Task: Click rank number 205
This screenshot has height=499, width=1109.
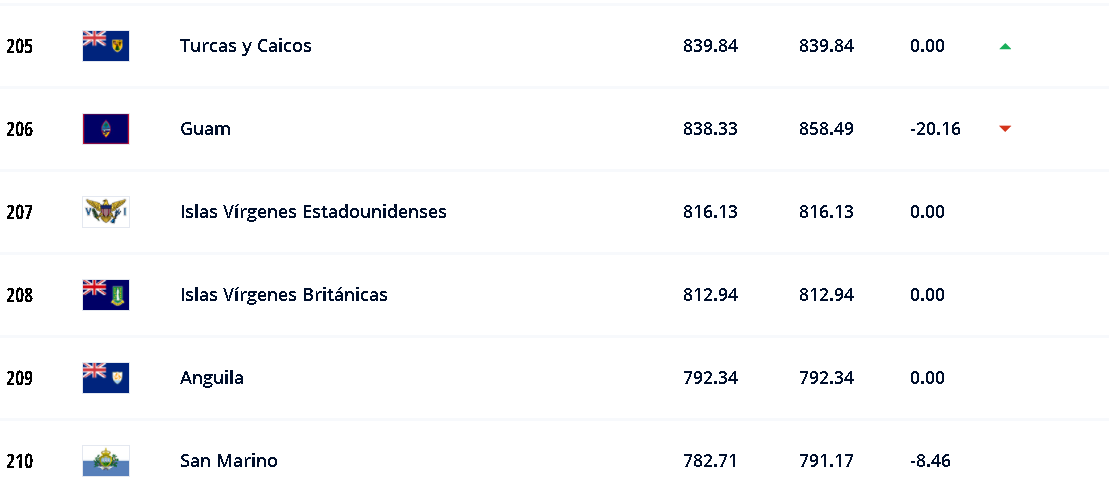Action: pos(19,46)
